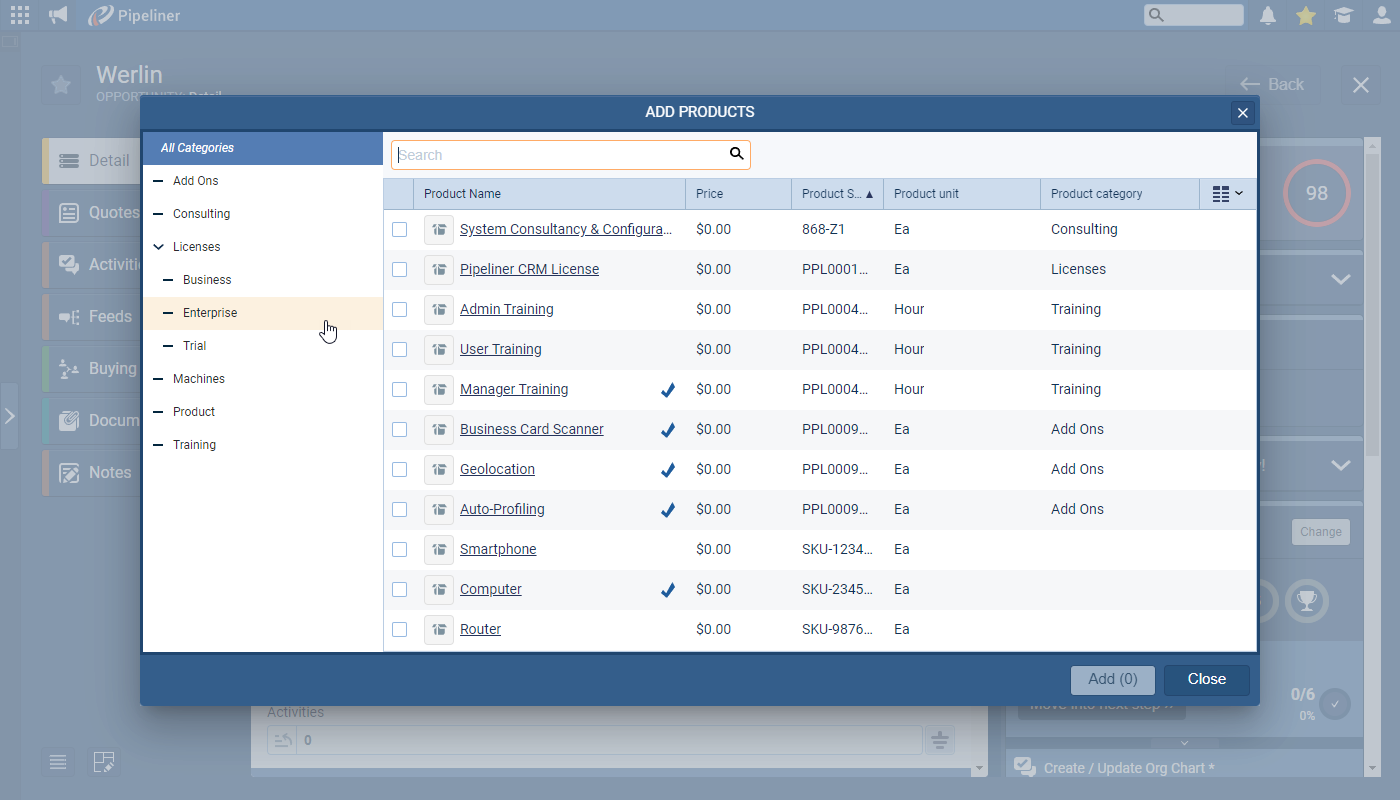Open the app grid launcher icon
The height and width of the screenshot is (800, 1400).
coord(20,15)
